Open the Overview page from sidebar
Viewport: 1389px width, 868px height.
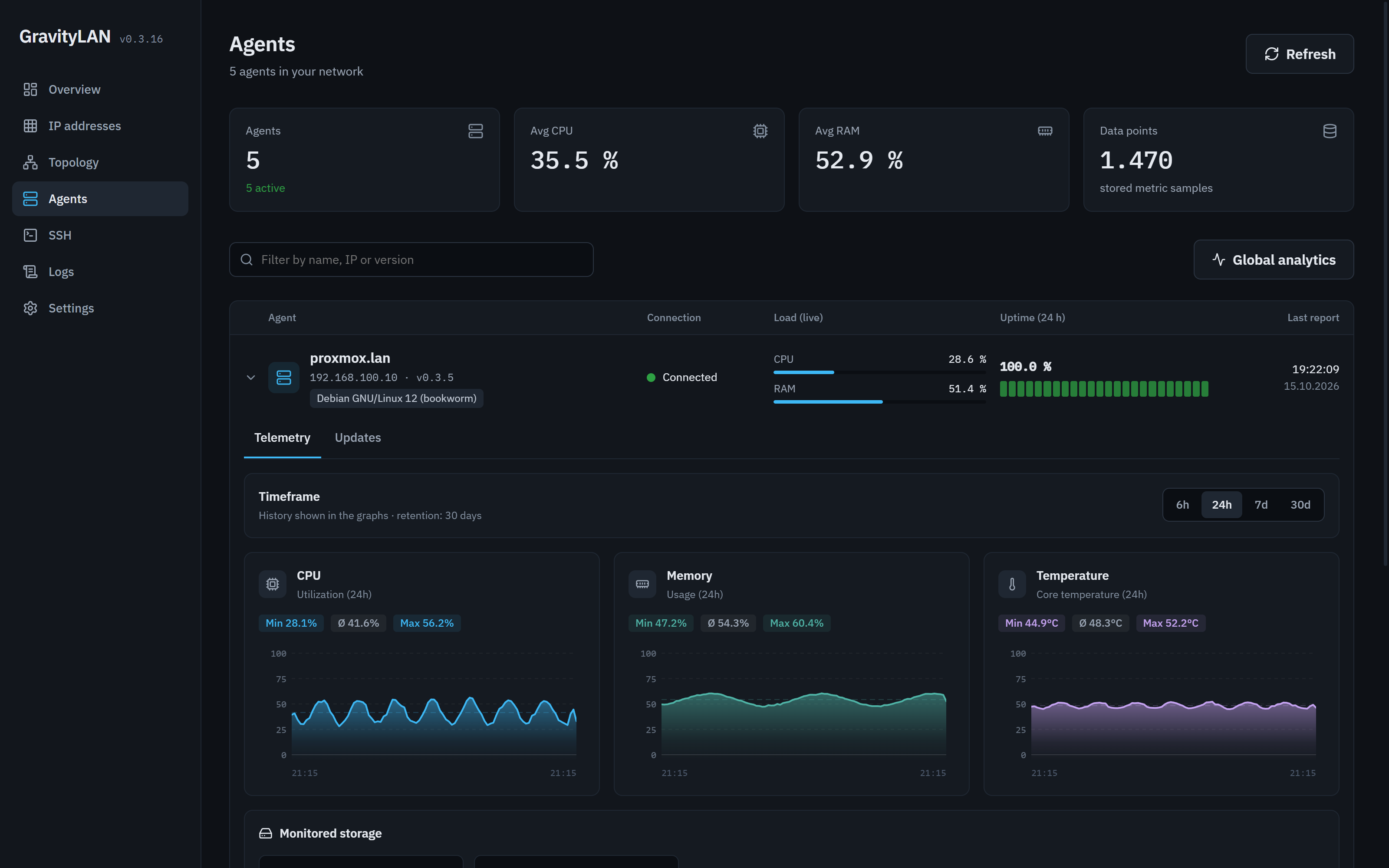tap(100, 89)
